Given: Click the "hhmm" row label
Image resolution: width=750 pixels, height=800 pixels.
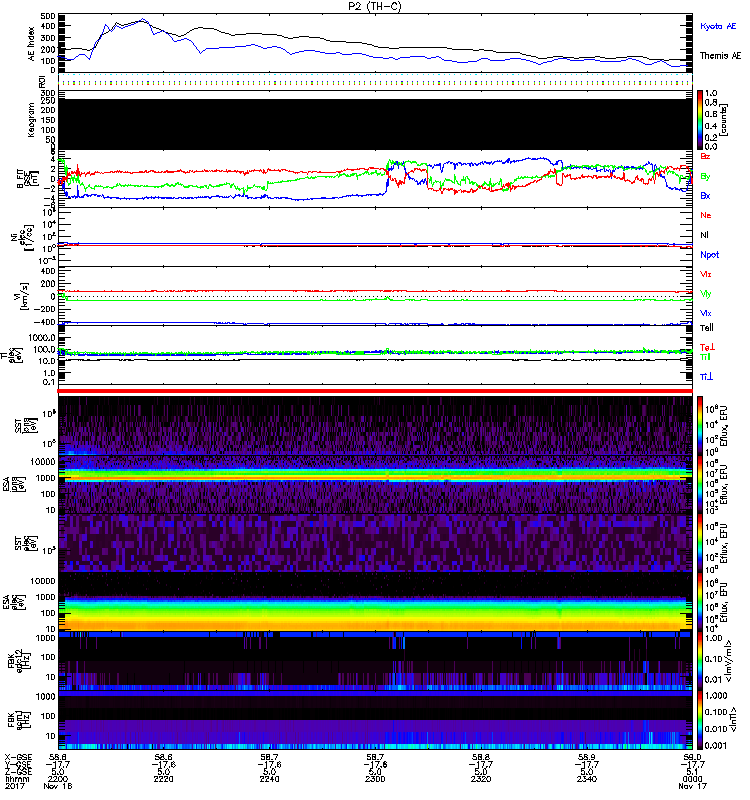Looking at the screenshot, I should (x=16, y=779).
